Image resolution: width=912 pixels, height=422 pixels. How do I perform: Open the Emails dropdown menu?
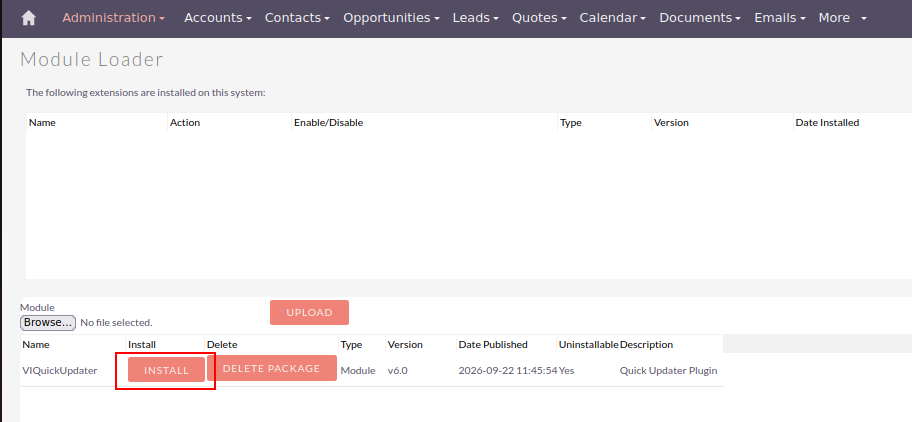780,18
